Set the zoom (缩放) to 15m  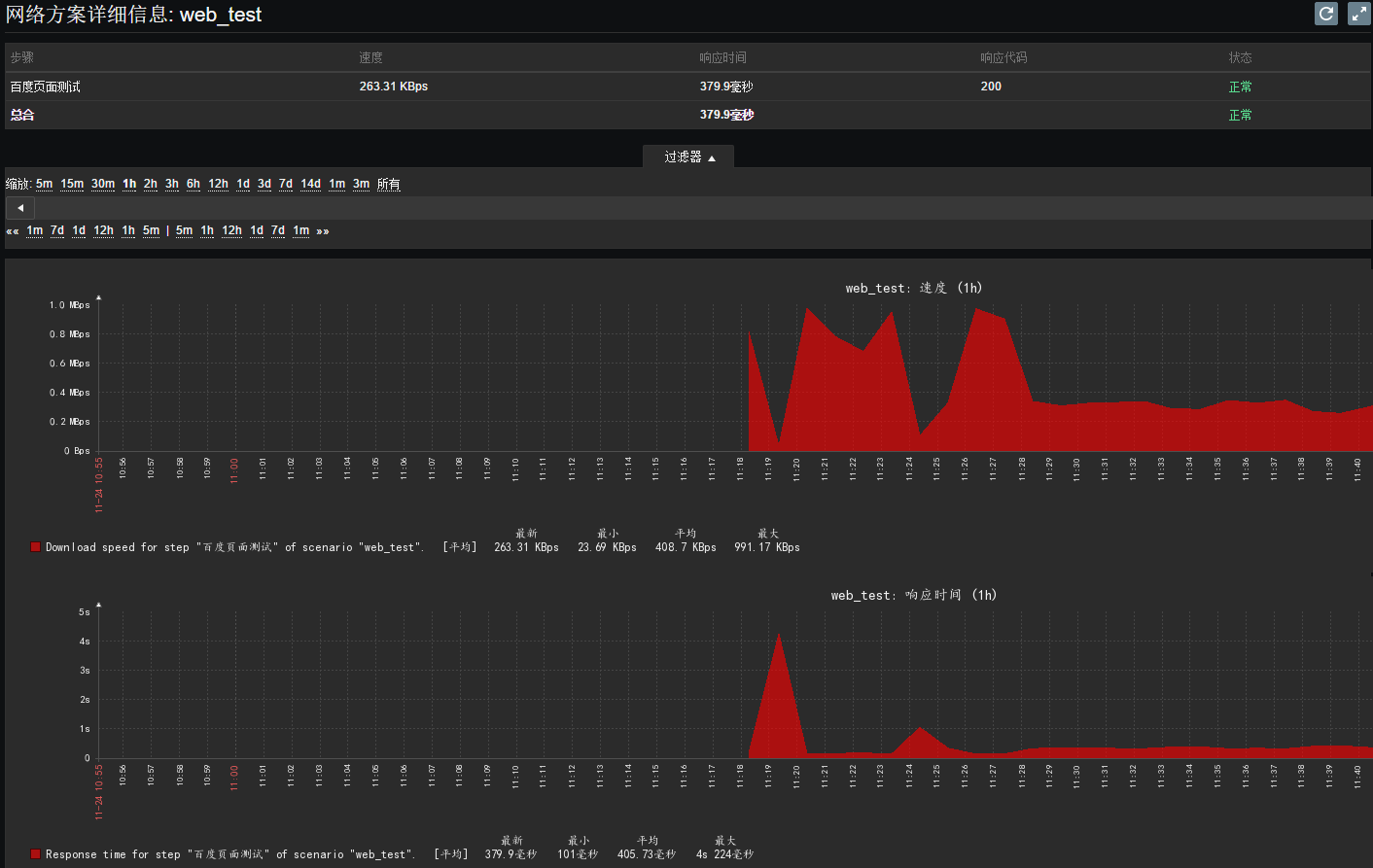[x=72, y=184]
